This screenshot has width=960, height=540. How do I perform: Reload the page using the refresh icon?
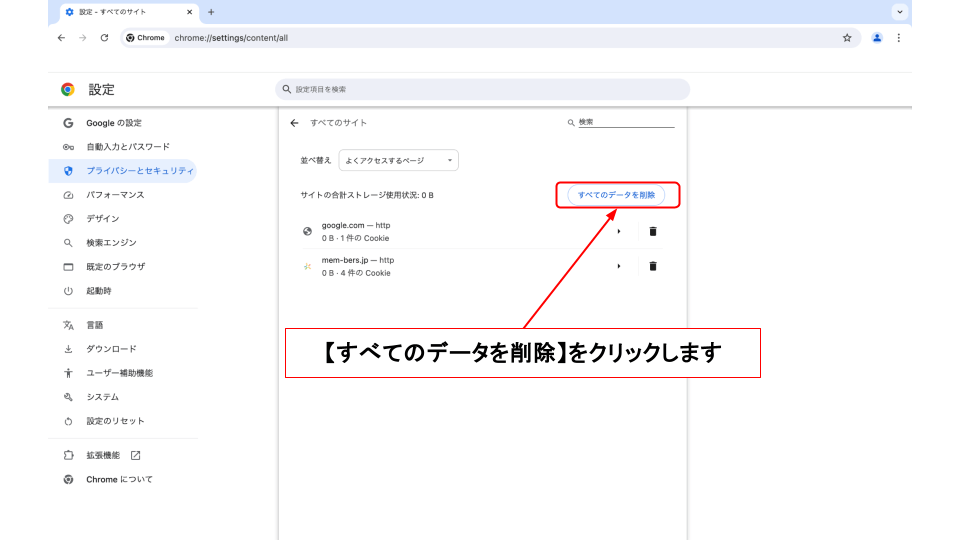(104, 38)
